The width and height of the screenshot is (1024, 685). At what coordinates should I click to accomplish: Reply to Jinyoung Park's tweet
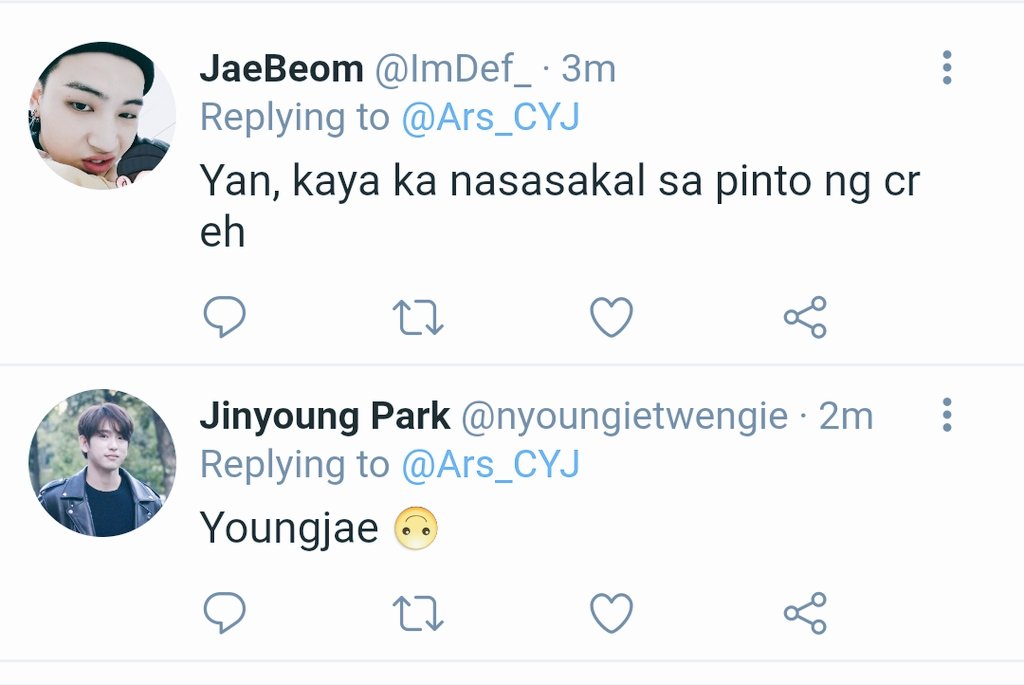(224, 613)
